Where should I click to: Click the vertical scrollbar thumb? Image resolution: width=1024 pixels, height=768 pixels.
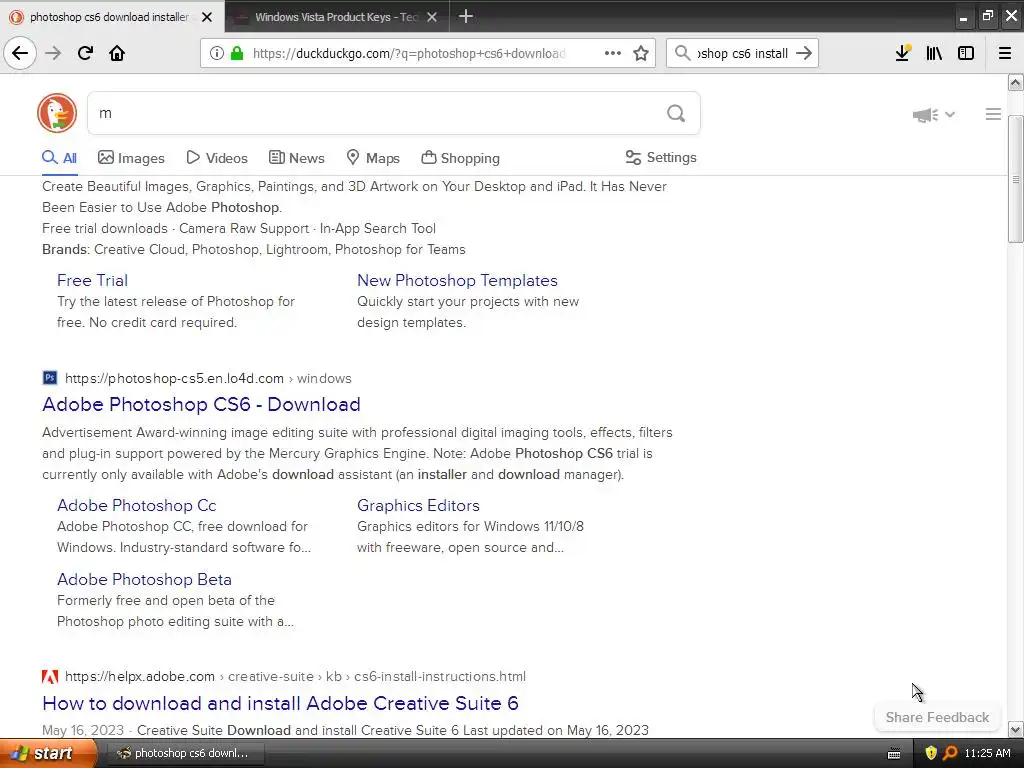coord(1016,179)
